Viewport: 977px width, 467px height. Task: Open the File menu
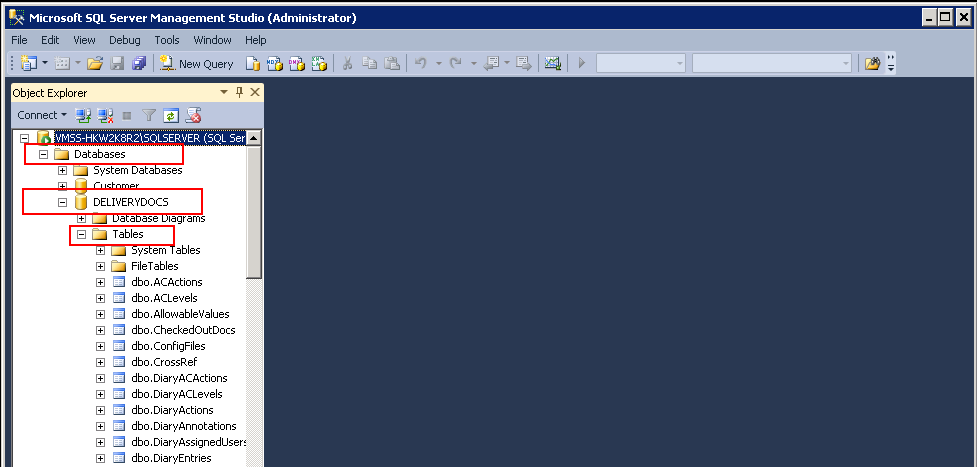point(19,40)
